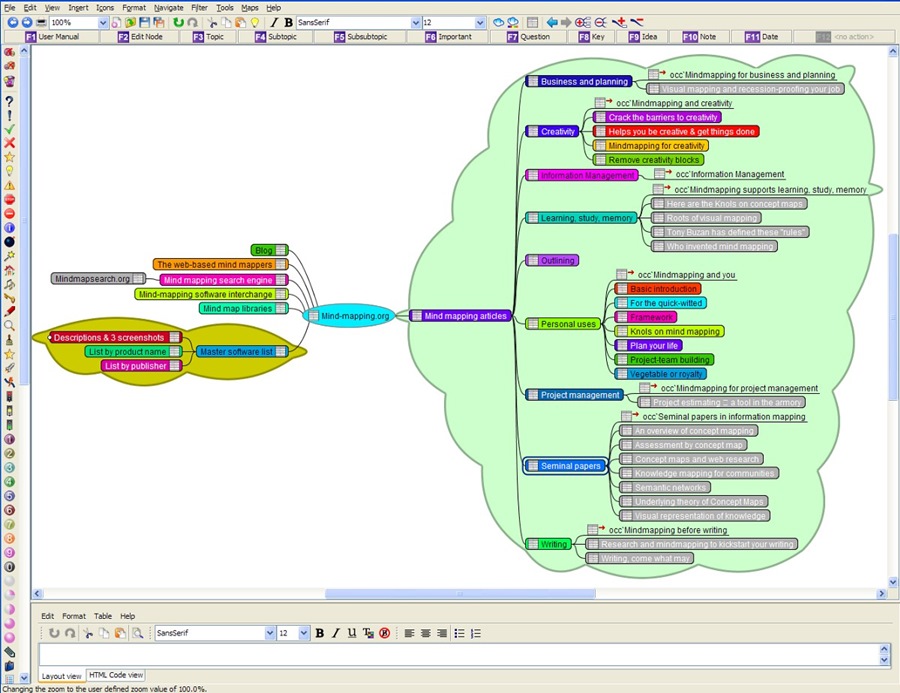
Task: Click the save map floppy icon
Action: coord(144,22)
